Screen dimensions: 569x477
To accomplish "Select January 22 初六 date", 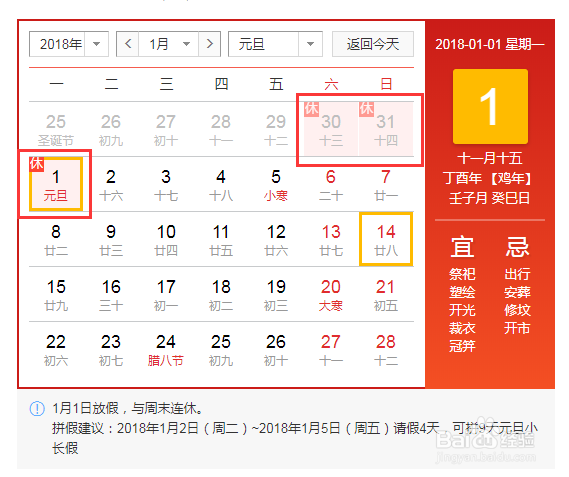I will tap(56, 349).
